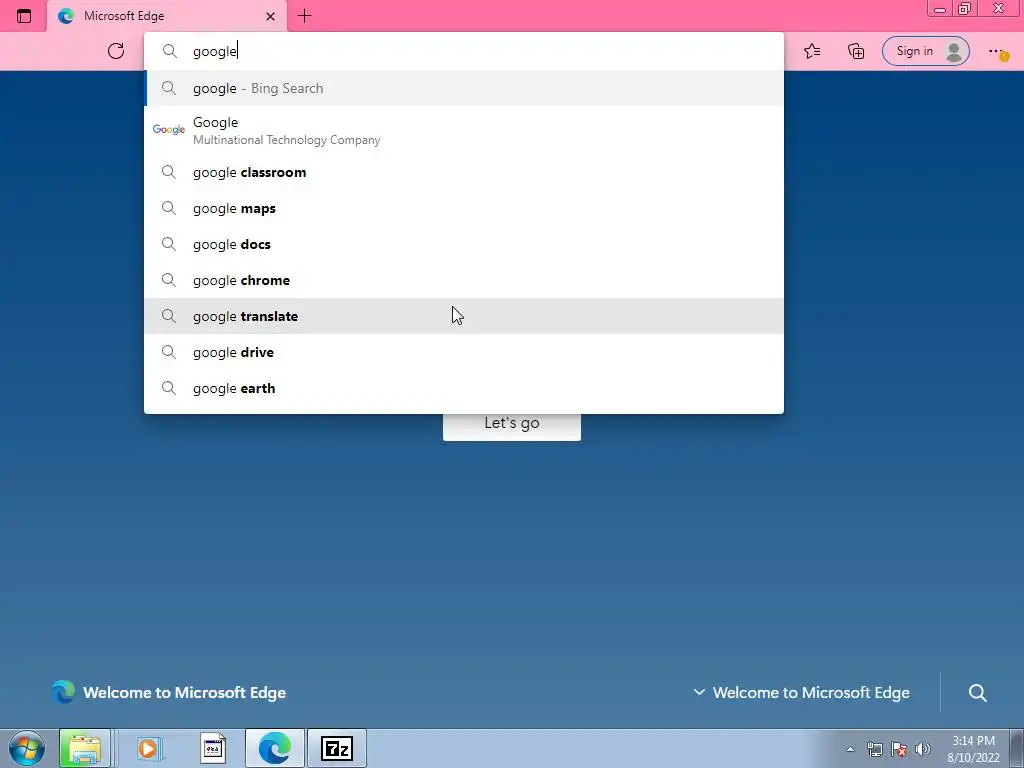Select google - Bing Search suggestion
This screenshot has height=768, width=1024.
[464, 88]
